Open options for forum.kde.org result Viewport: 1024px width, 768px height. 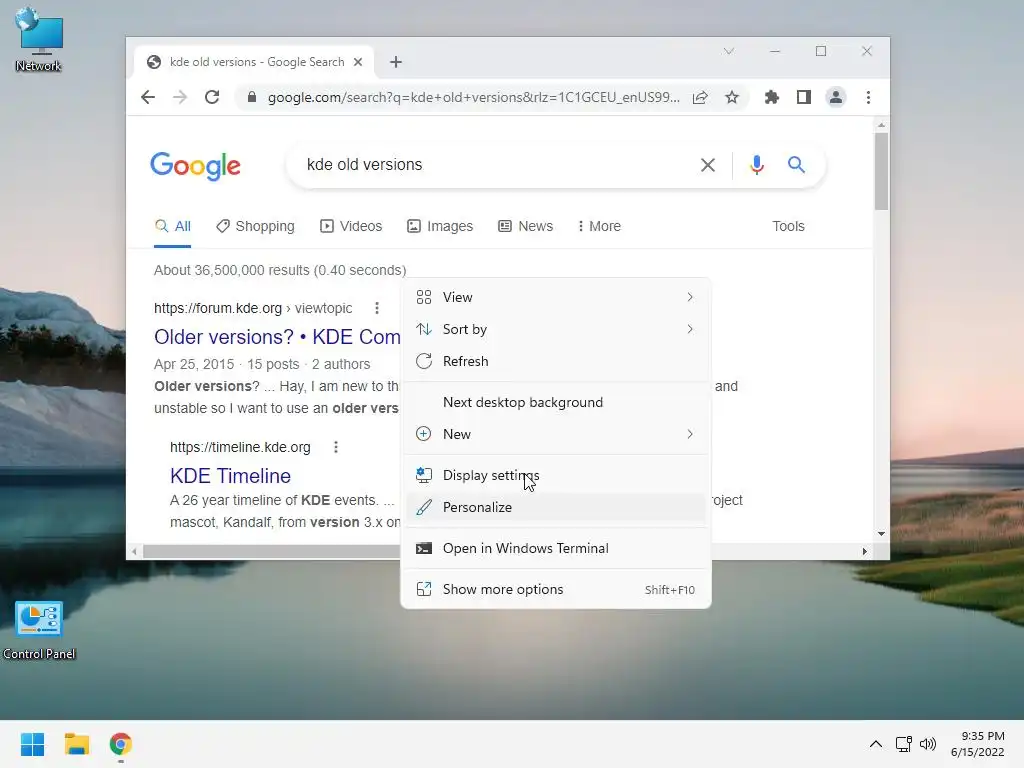pos(377,308)
